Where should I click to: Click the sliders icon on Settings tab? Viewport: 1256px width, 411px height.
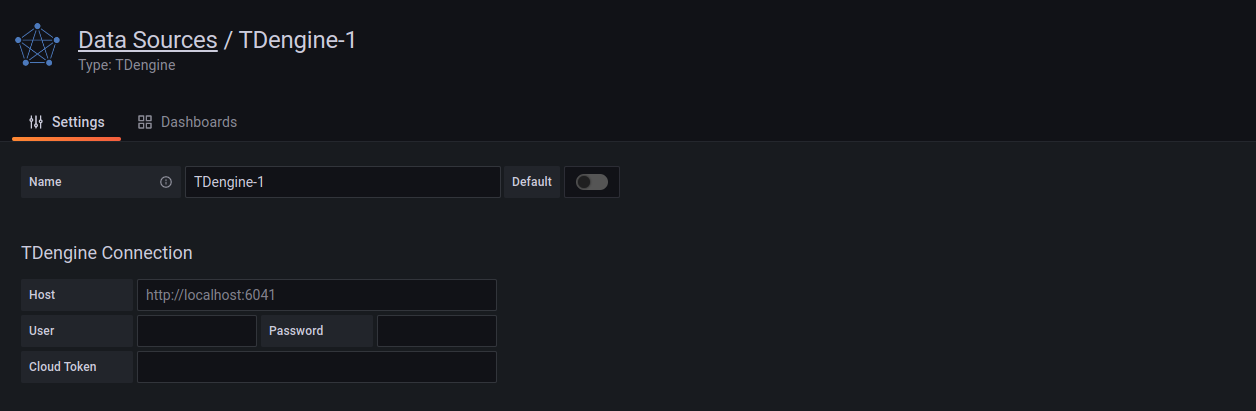37,122
